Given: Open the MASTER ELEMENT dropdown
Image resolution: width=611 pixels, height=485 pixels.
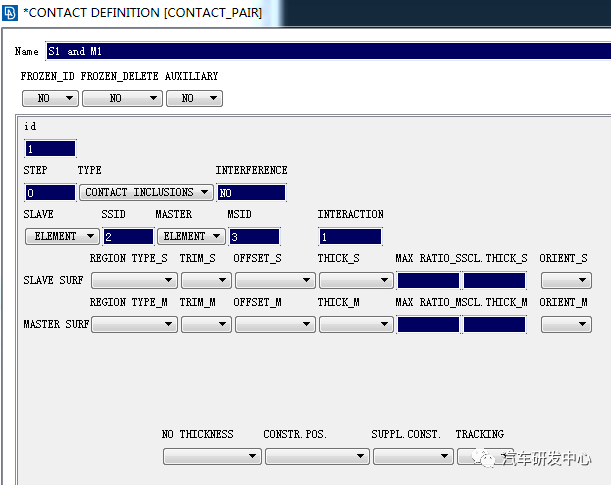Looking at the screenshot, I should [191, 236].
